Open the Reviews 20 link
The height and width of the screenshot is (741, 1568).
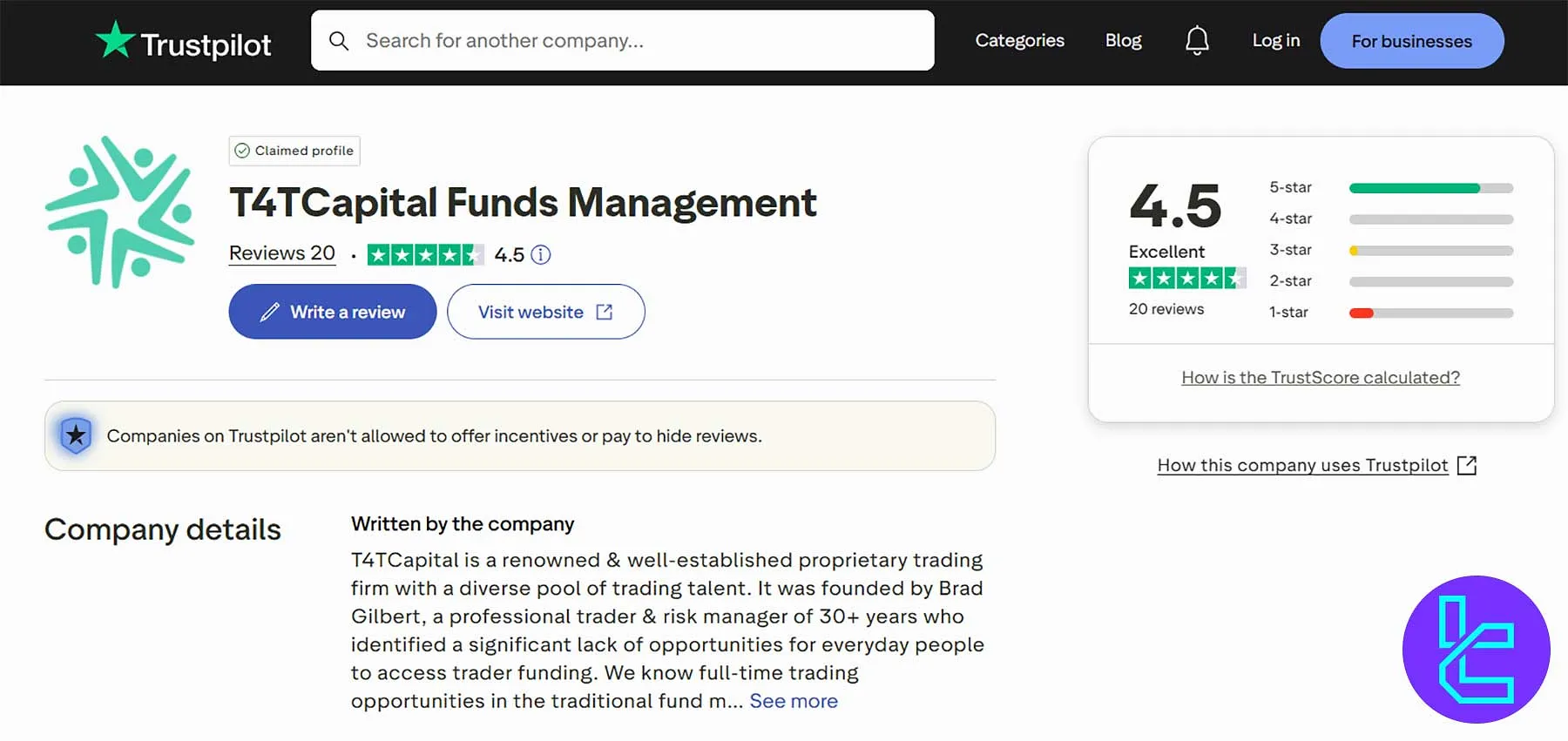281,253
